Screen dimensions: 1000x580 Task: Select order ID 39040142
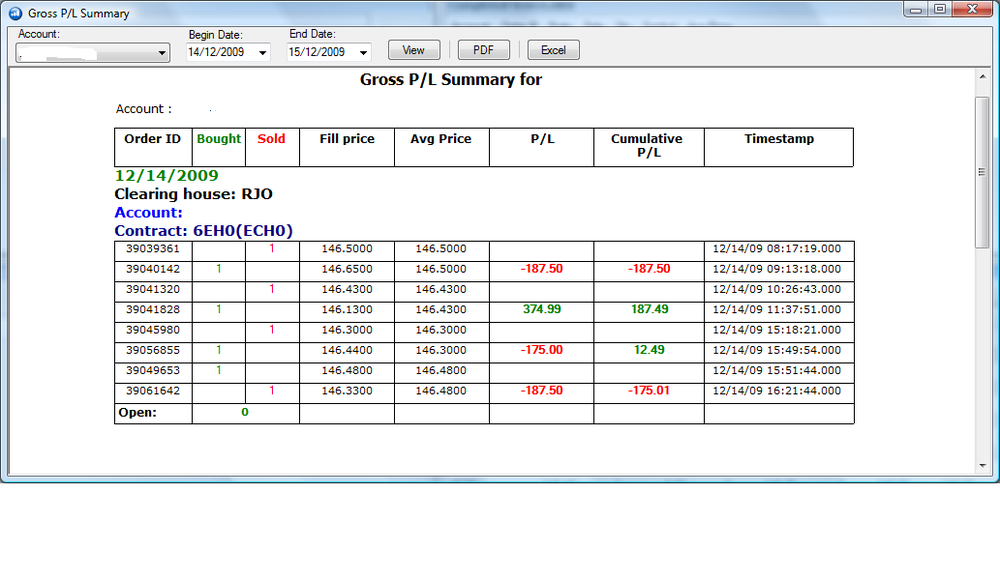pos(152,269)
